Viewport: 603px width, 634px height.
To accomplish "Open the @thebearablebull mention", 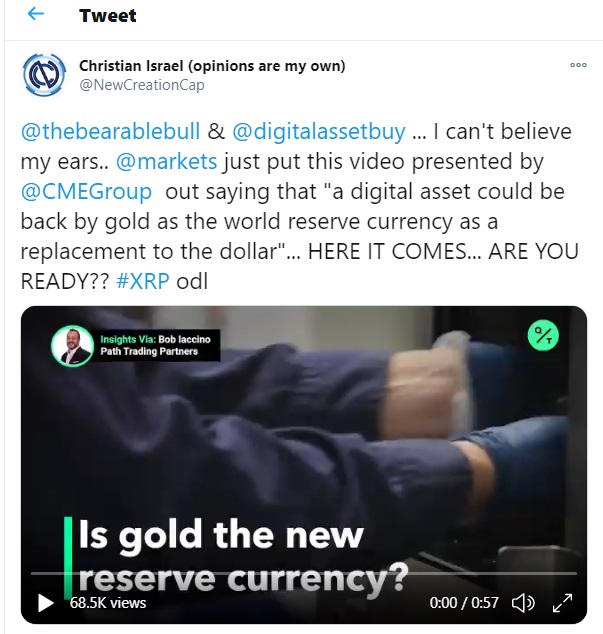I will [110, 131].
